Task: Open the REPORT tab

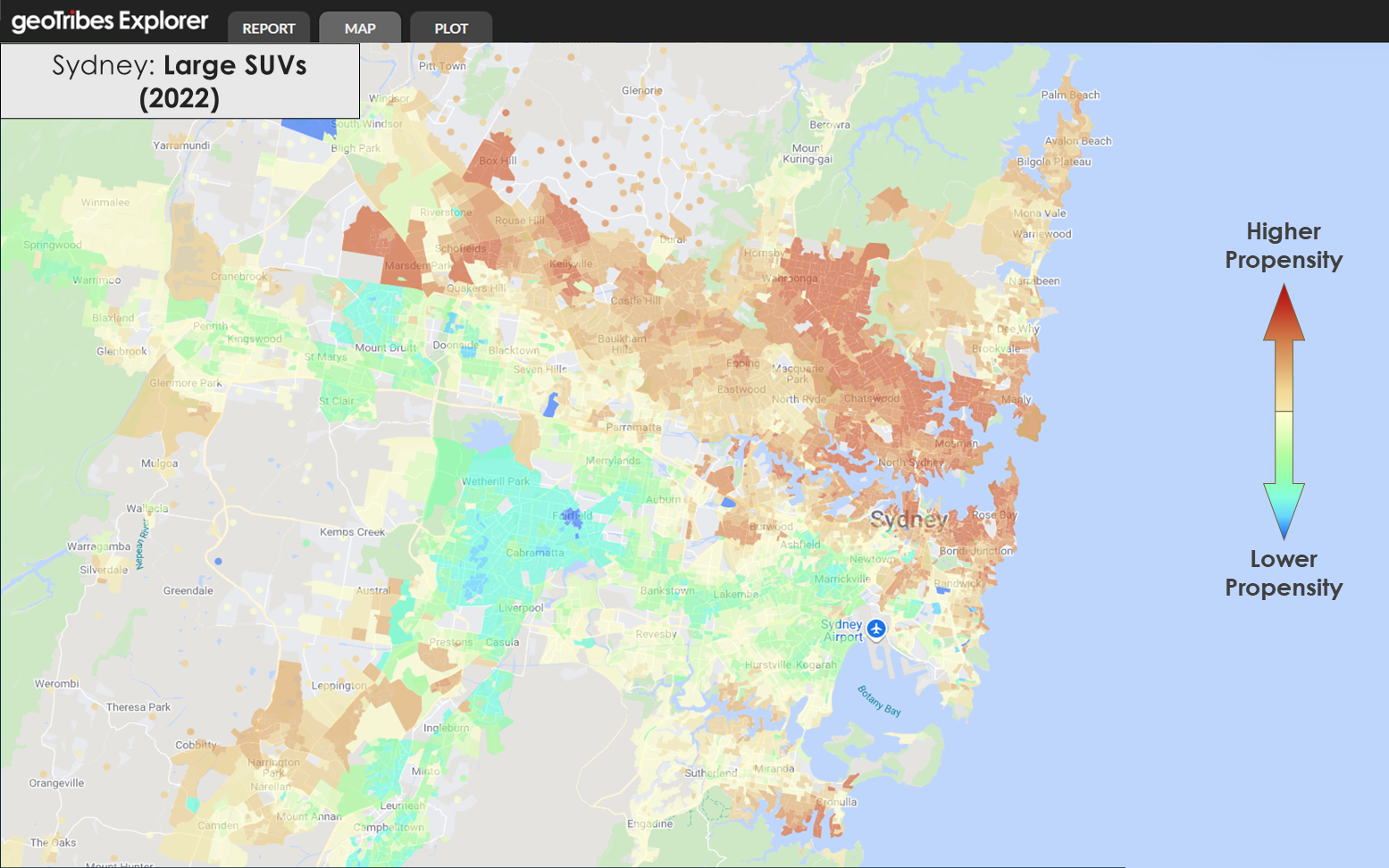Action: pos(269,28)
